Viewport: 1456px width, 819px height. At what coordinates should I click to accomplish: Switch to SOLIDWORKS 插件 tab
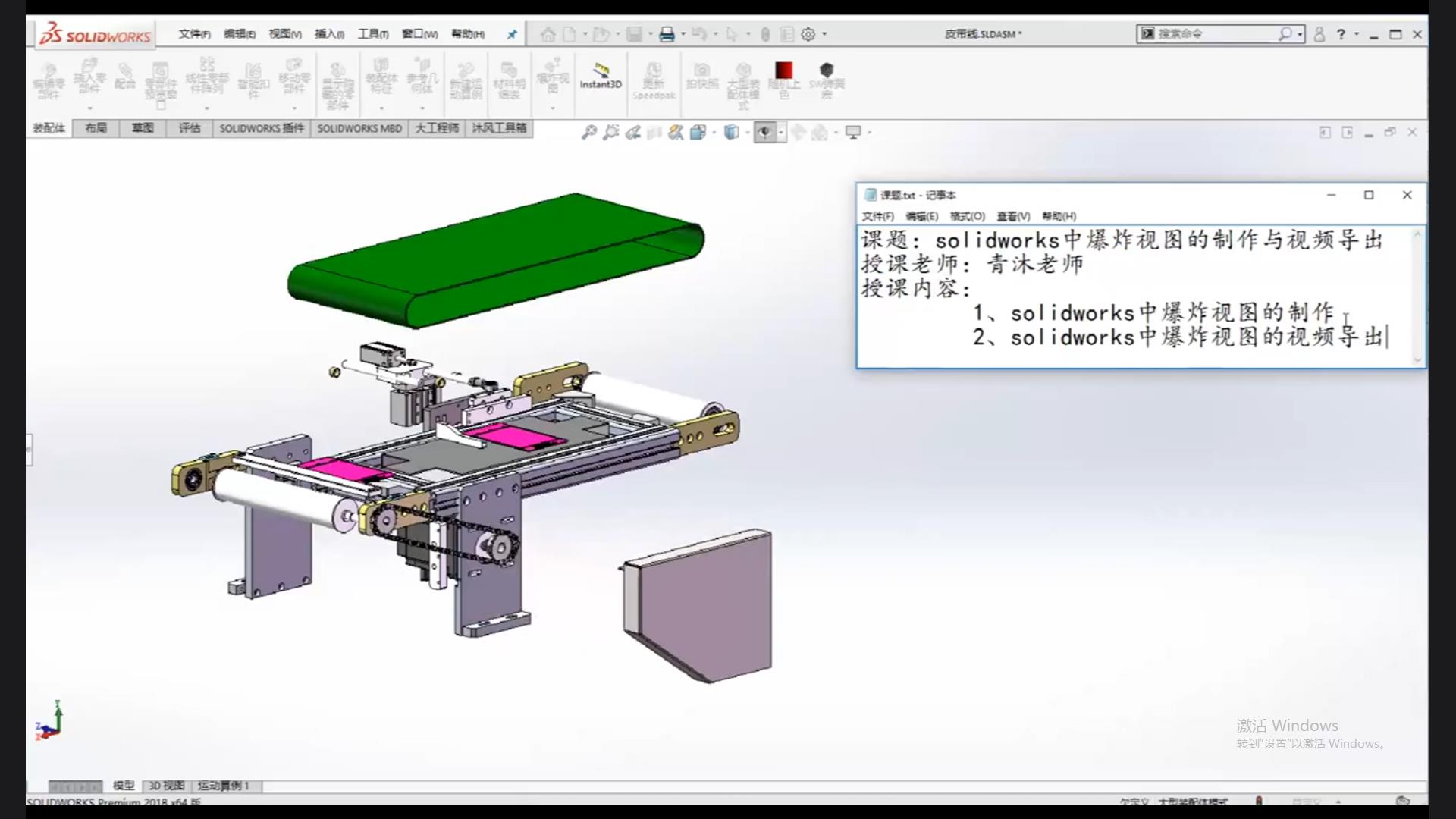point(262,128)
